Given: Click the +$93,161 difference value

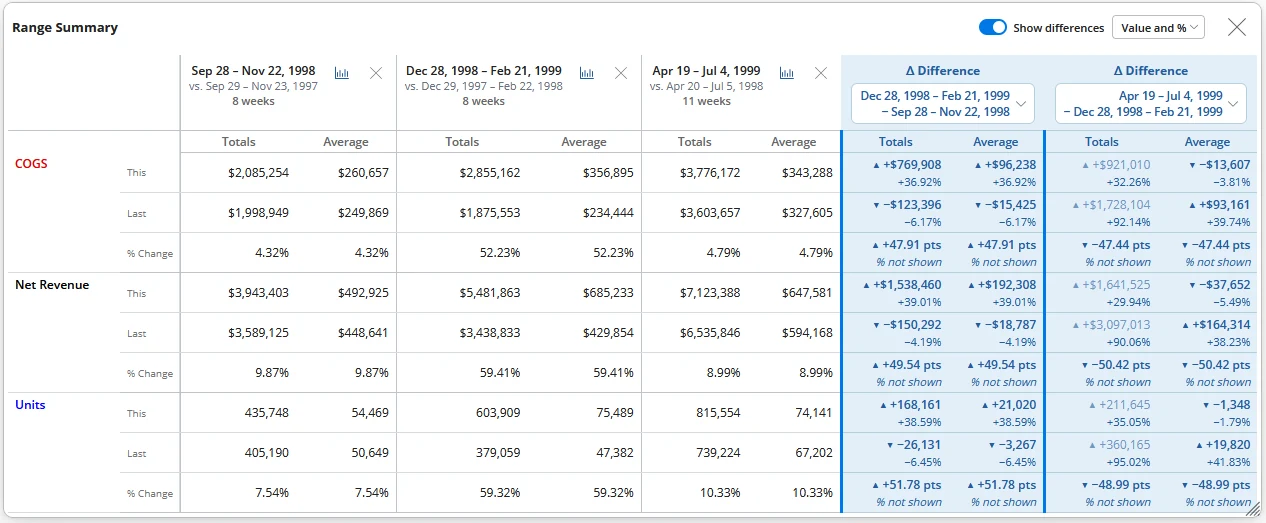Looking at the screenshot, I should [1224, 205].
